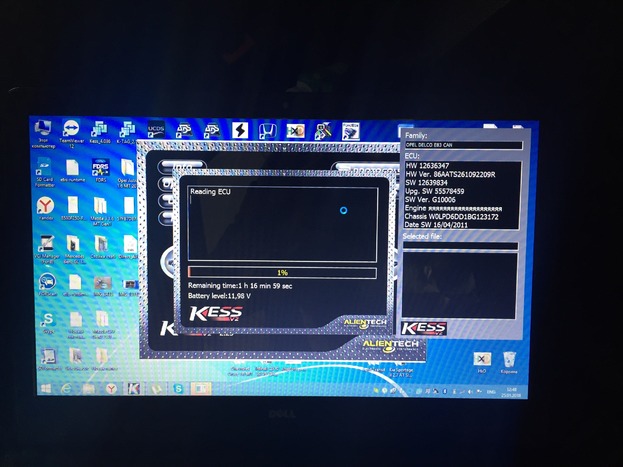The width and height of the screenshot is (623, 467).
Task: Click the KESS logo in the info panel
Action: tap(424, 328)
